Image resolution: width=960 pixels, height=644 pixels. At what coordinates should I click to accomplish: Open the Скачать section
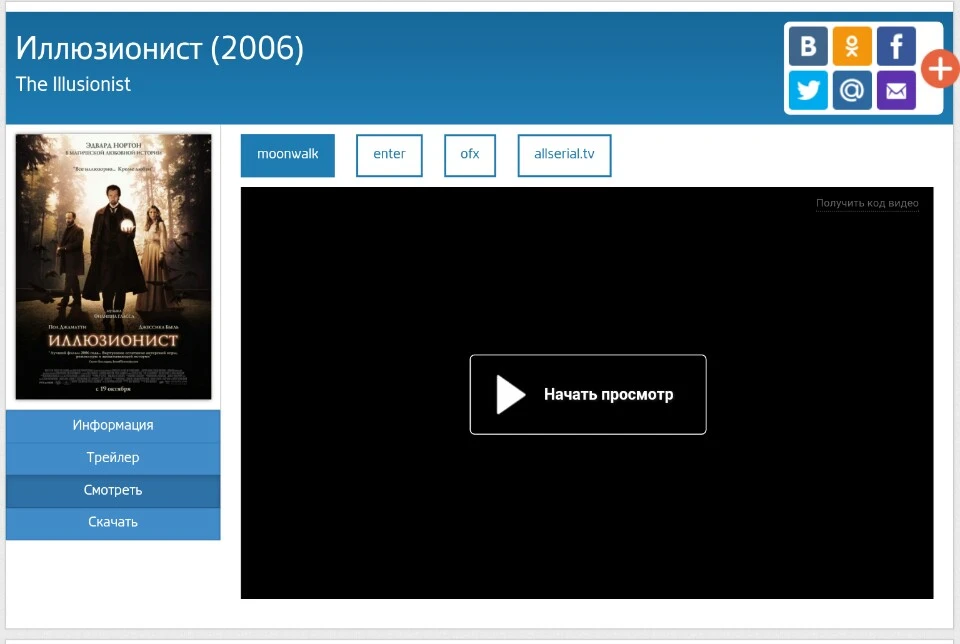pos(113,523)
